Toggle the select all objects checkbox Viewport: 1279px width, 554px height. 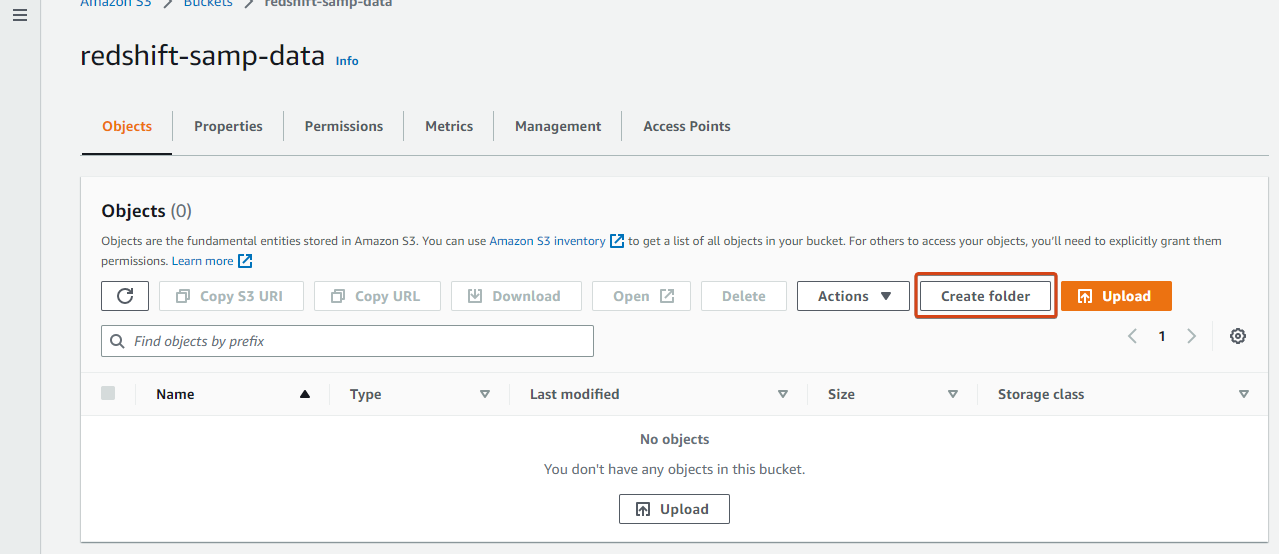(108, 393)
